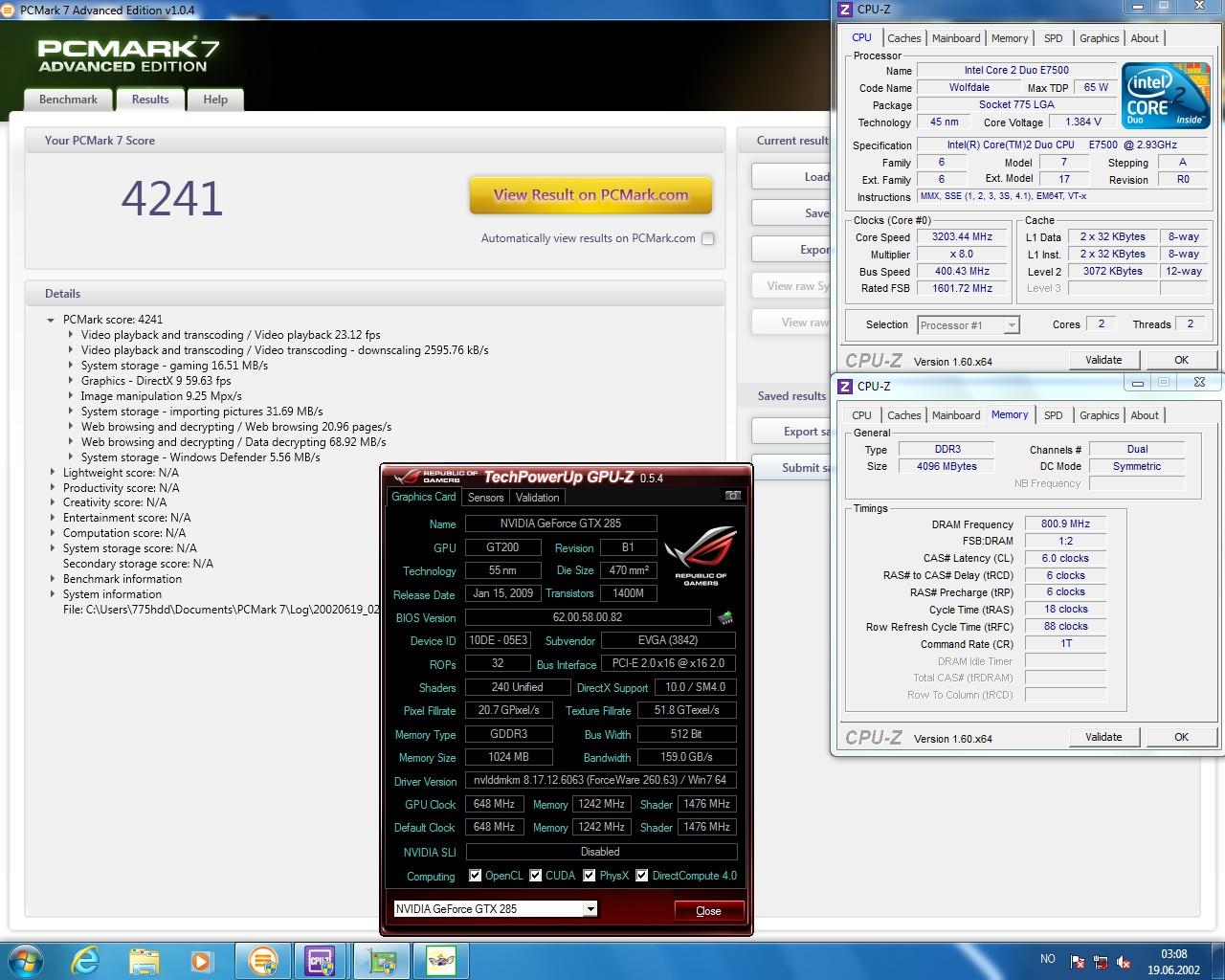Collapse the PCMark score 4241 tree node
Viewport: 1225px width, 980px height.
click(x=51, y=320)
